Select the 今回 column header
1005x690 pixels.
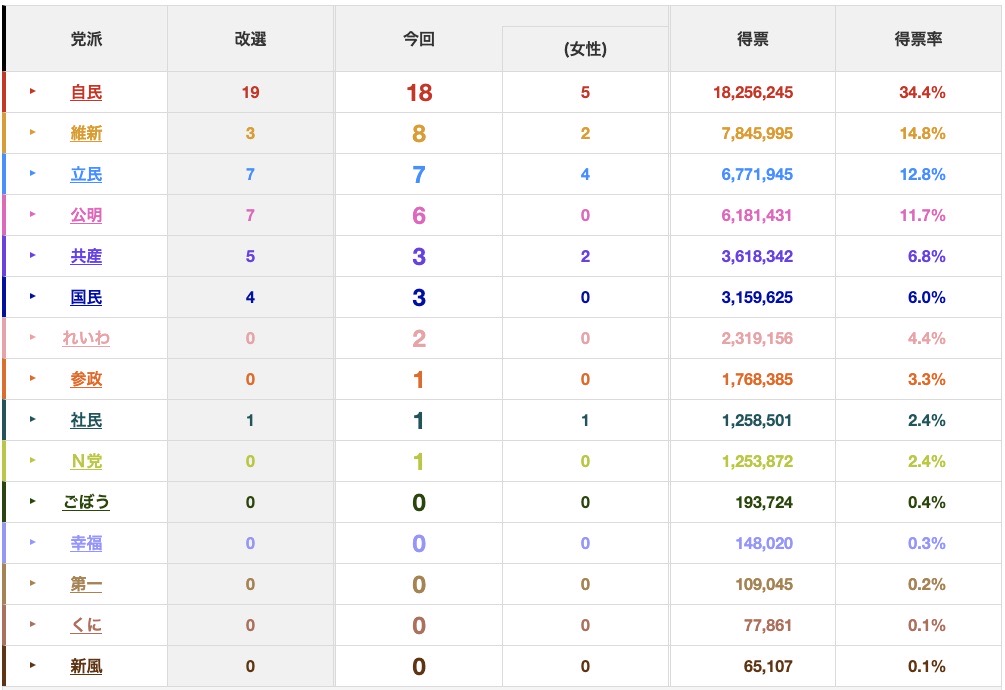[418, 40]
